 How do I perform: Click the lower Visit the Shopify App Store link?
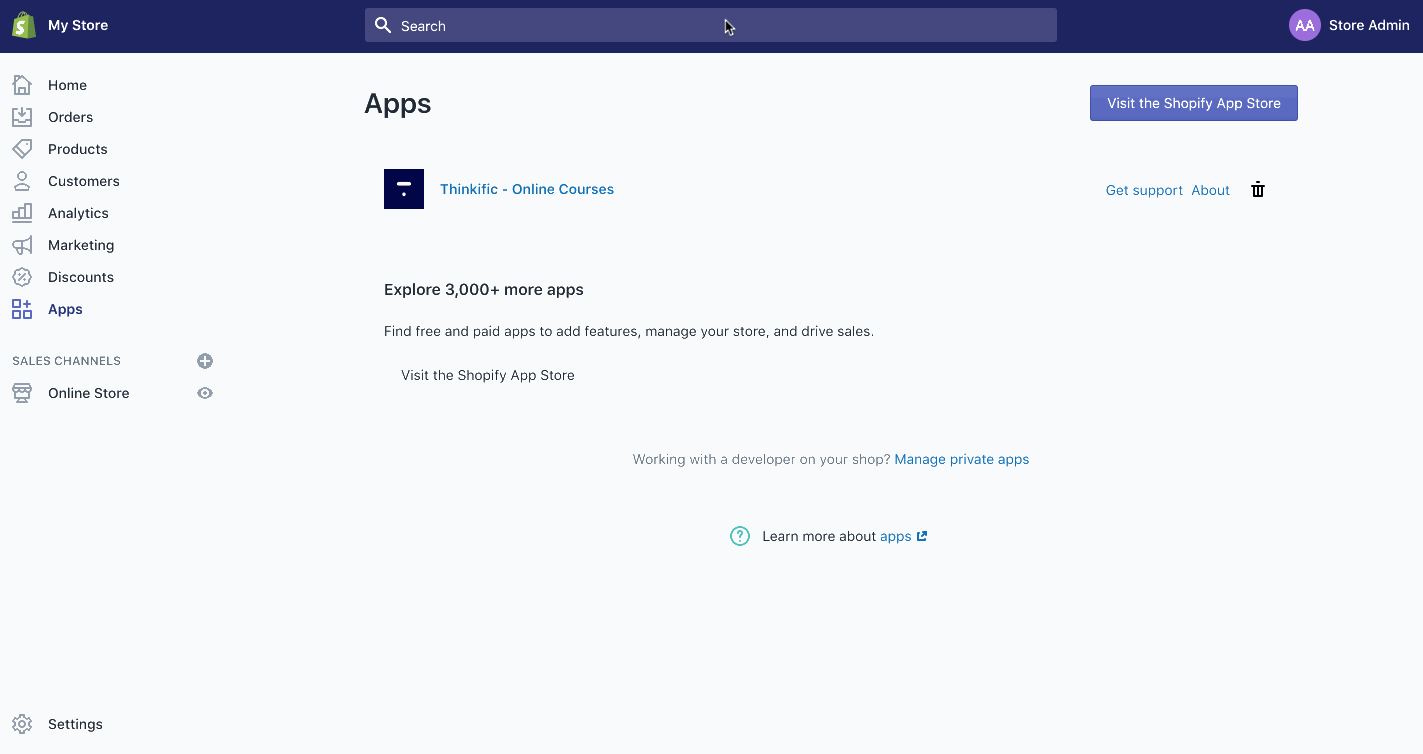click(488, 375)
